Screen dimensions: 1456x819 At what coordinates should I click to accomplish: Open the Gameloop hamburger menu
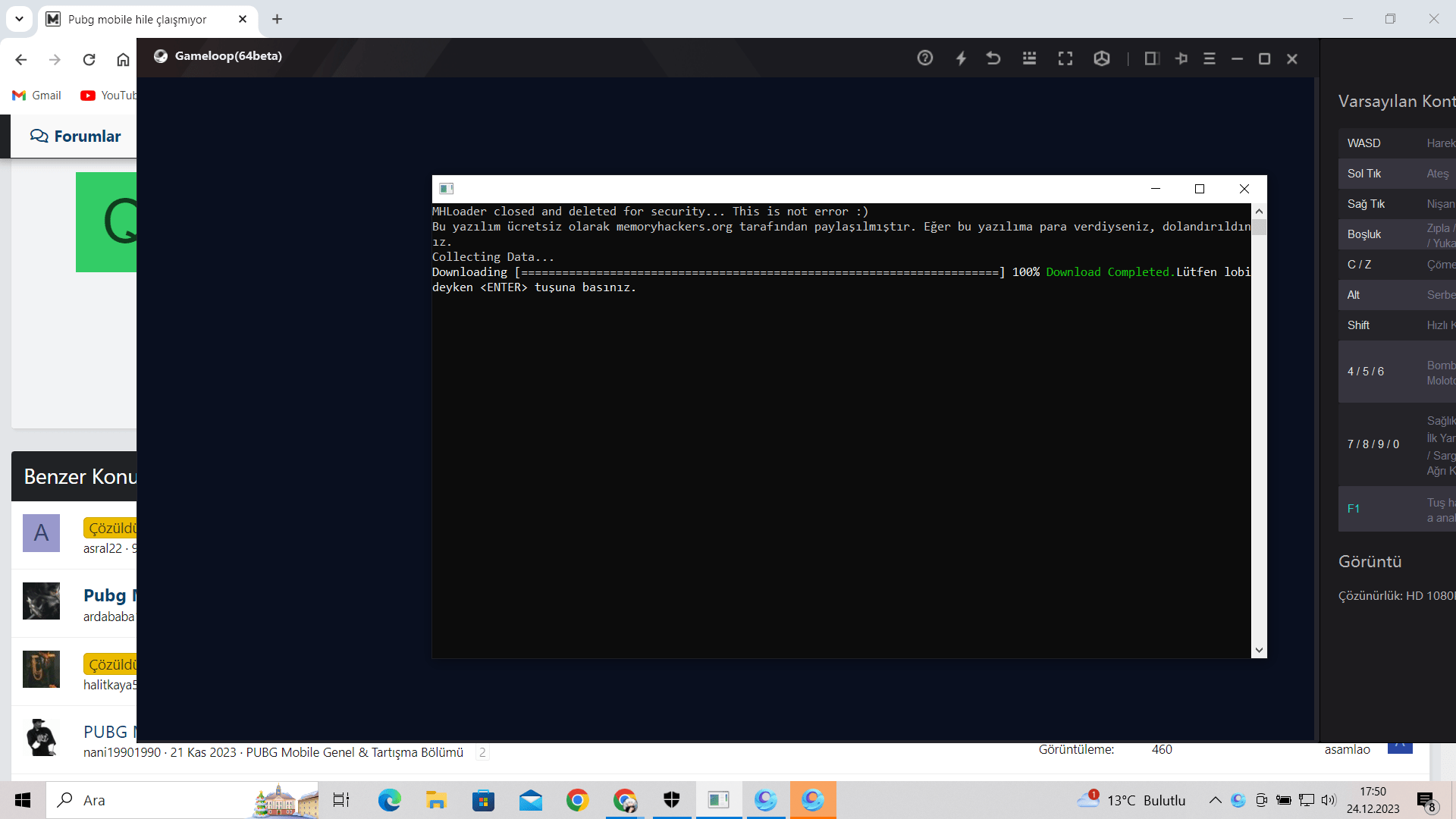(1210, 58)
